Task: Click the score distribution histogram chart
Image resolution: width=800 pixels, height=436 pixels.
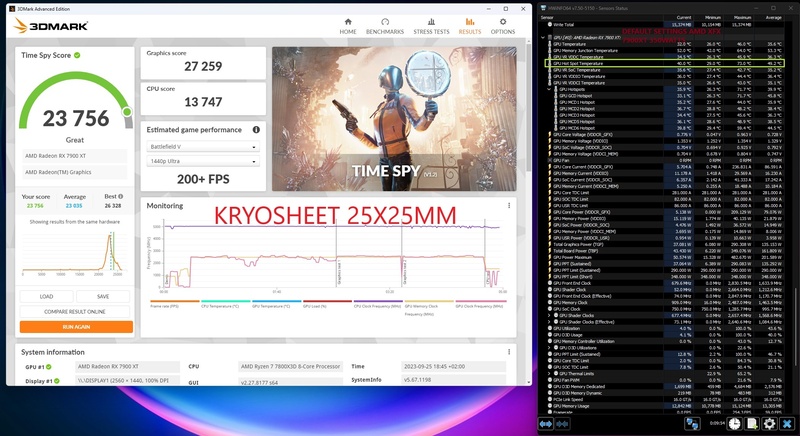Action: click(x=74, y=252)
